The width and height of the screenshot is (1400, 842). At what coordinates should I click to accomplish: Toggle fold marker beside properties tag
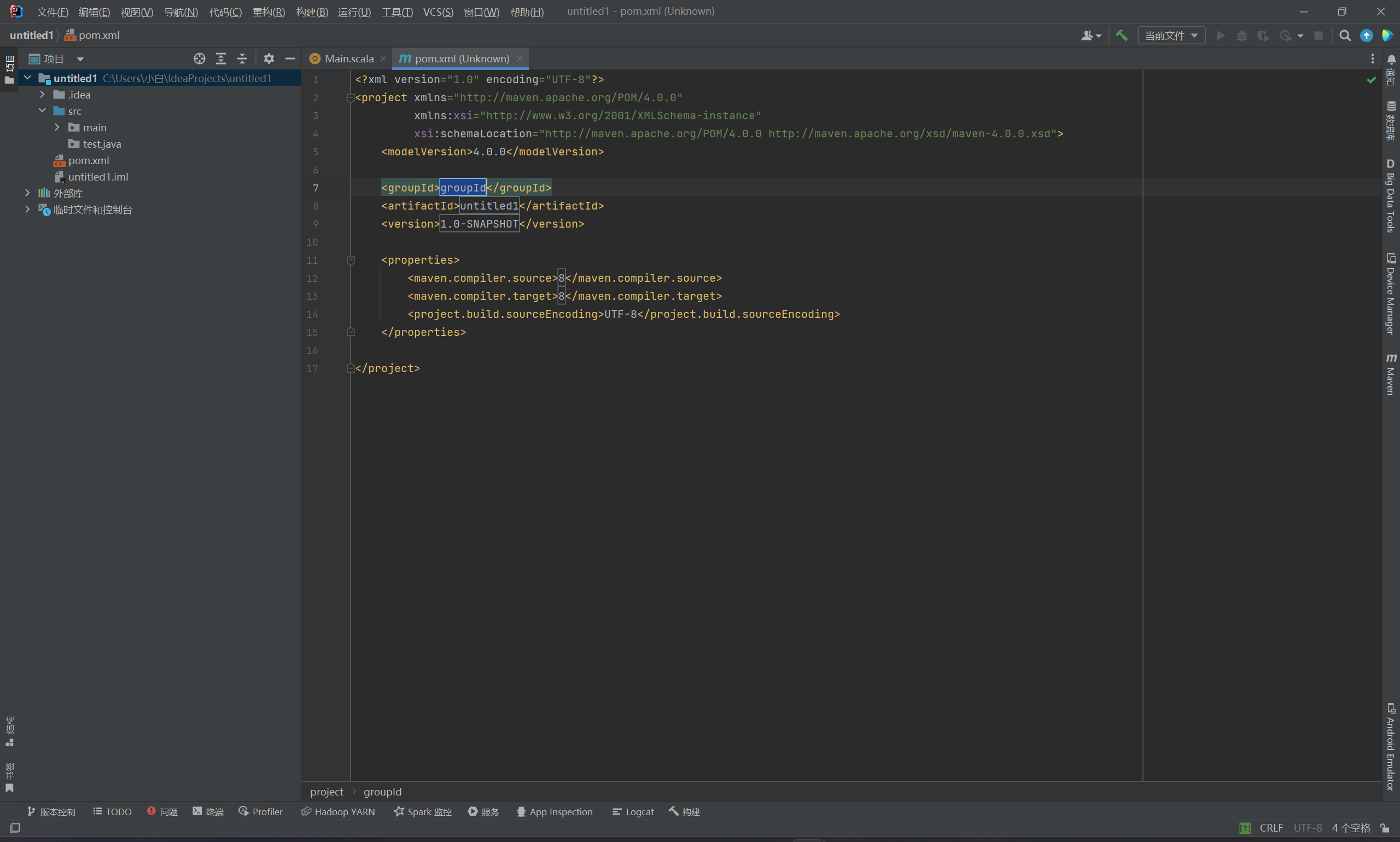(x=351, y=260)
